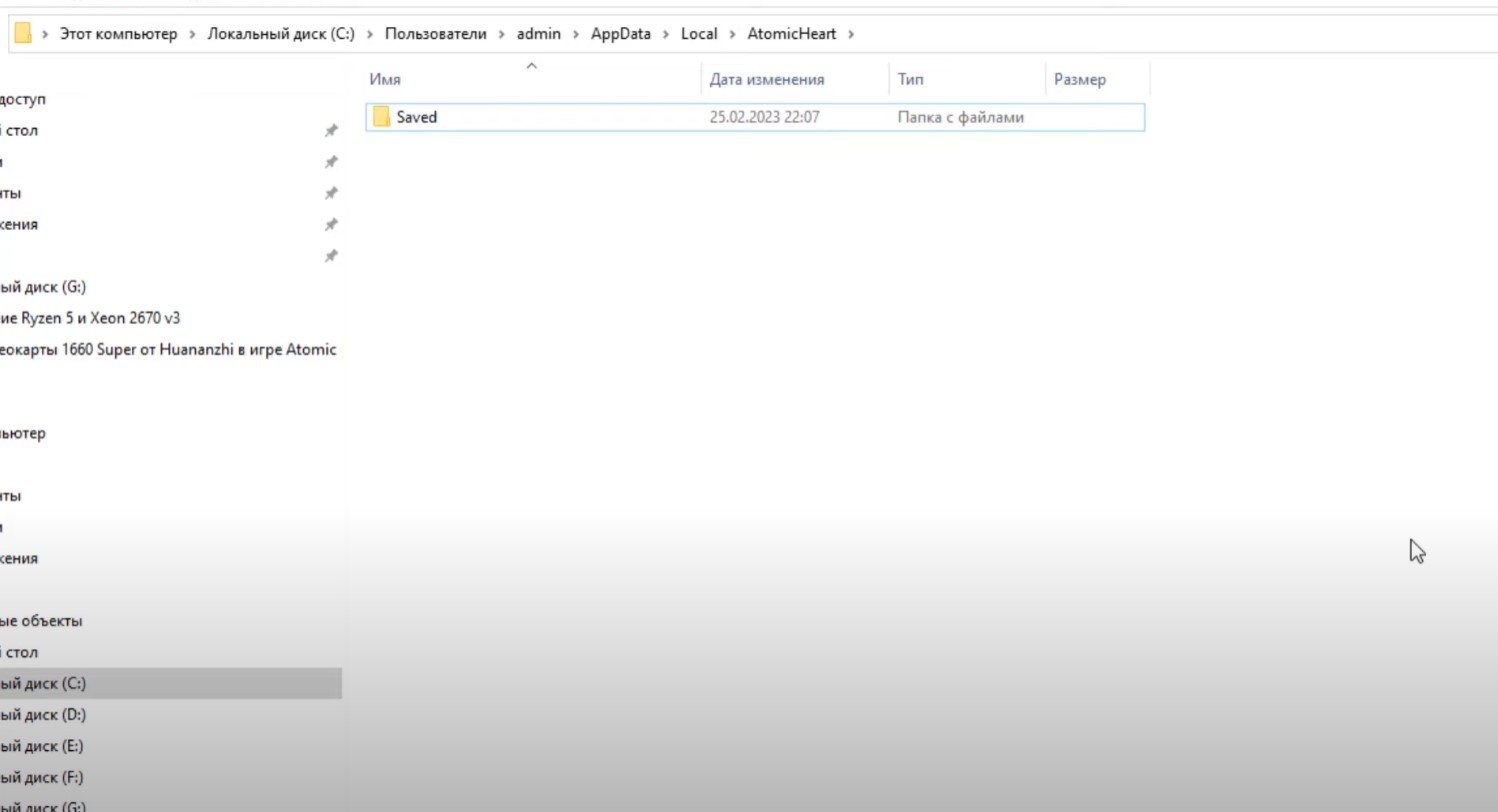The width and height of the screenshot is (1498, 812).
Task: Expand the chevron right after the address bar folder icon
Action: coord(45,34)
